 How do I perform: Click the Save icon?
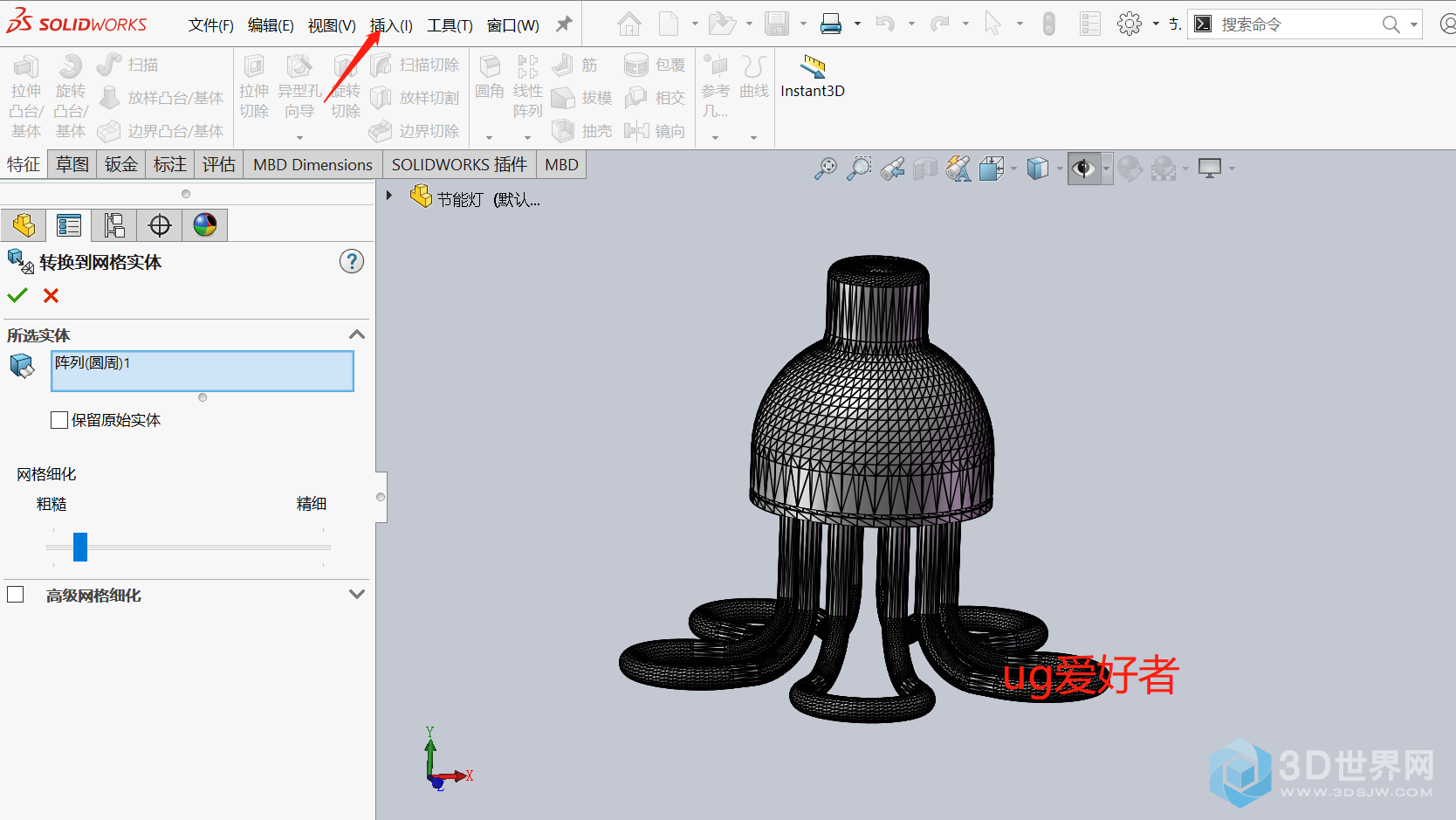pos(777,24)
